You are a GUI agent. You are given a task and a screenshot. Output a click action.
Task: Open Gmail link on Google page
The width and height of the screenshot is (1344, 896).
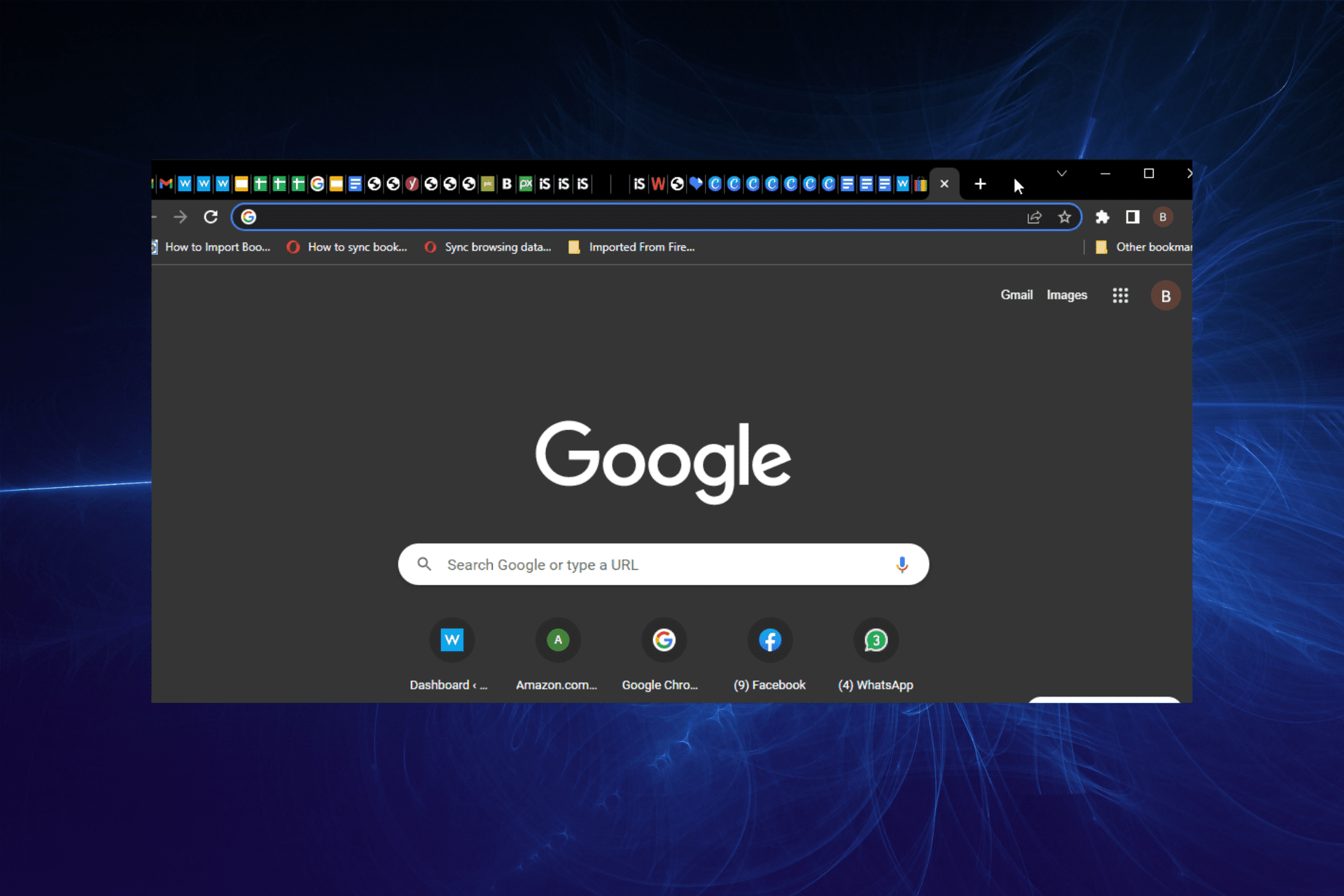[1016, 295]
